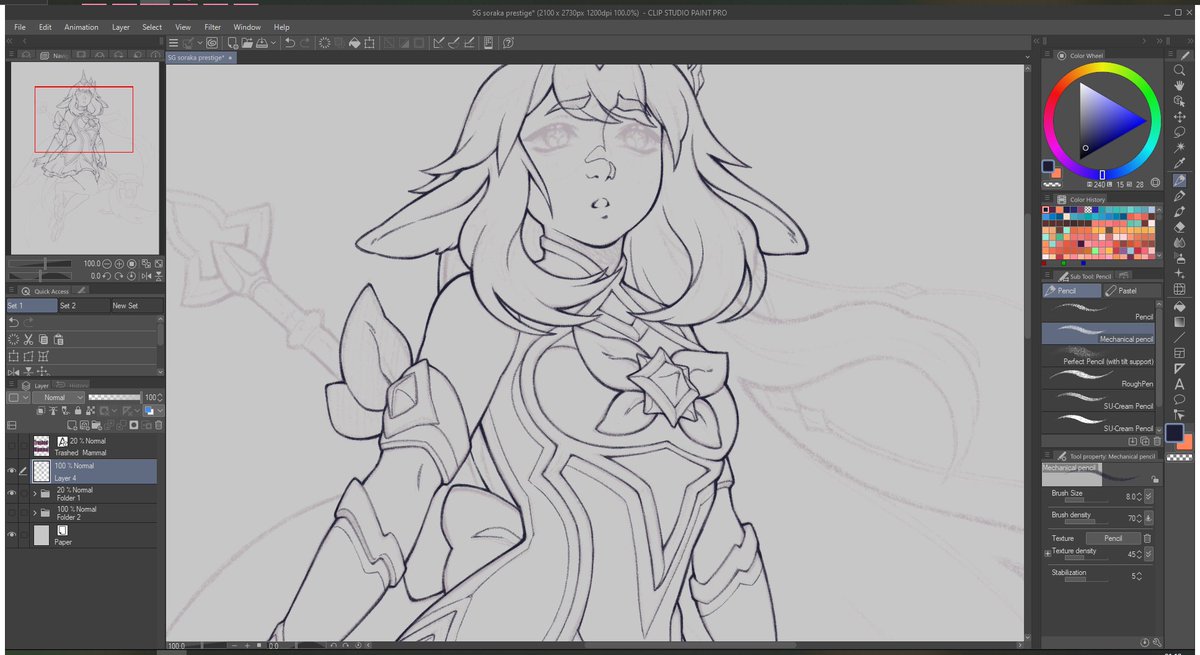Viewport: 1200px width, 655px height.
Task: Click the Navigator preview thumbnail
Action: 85,157
